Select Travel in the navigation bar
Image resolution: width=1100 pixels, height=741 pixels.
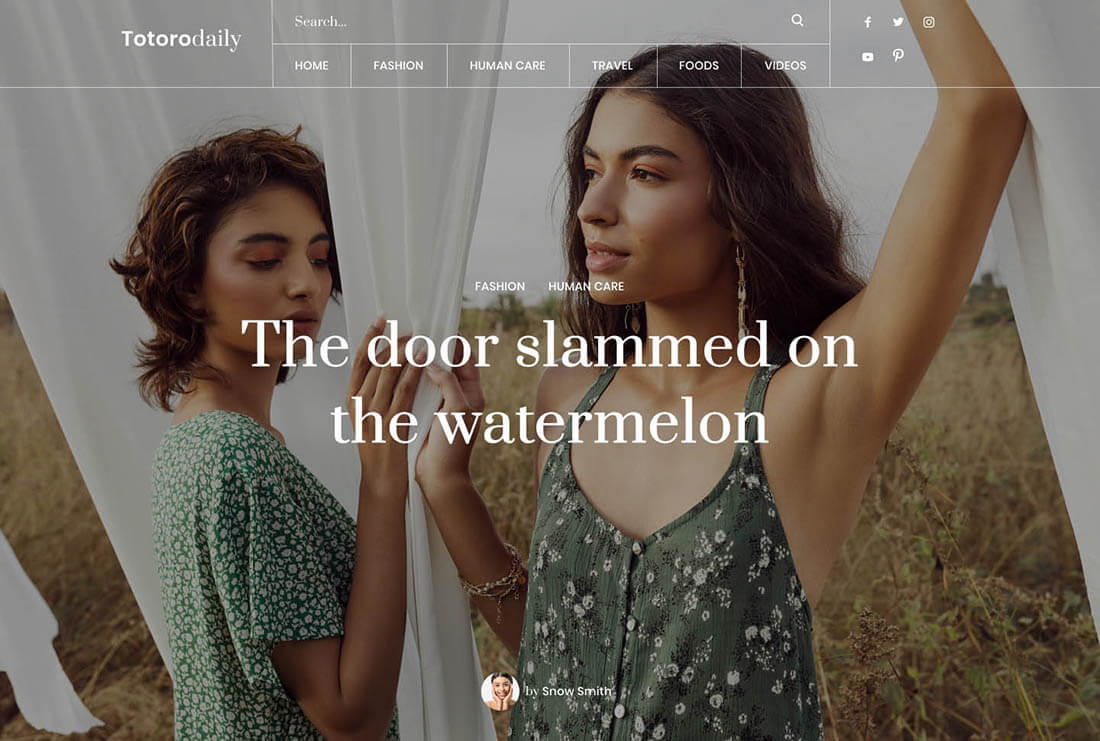pyautogui.click(x=612, y=65)
